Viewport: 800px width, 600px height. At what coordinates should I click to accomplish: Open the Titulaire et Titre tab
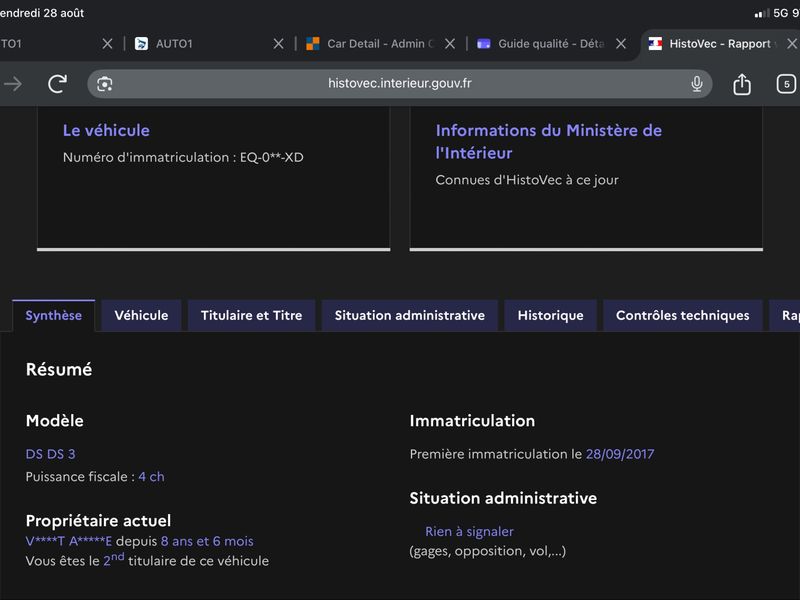251,315
